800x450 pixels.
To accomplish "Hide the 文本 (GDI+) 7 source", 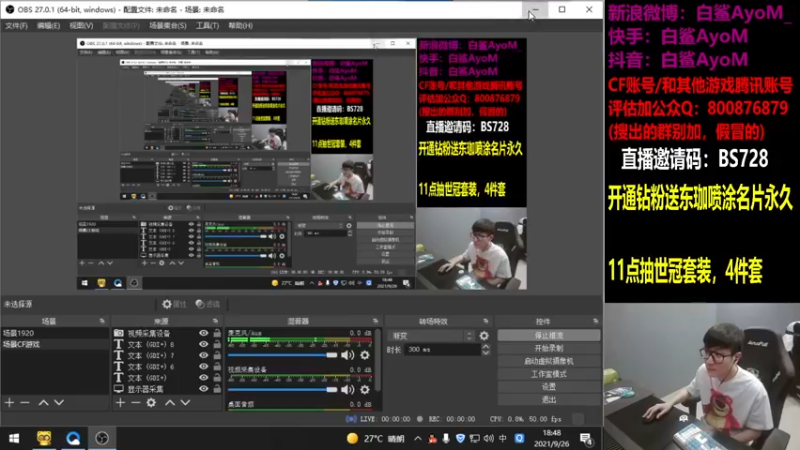I will (x=204, y=356).
